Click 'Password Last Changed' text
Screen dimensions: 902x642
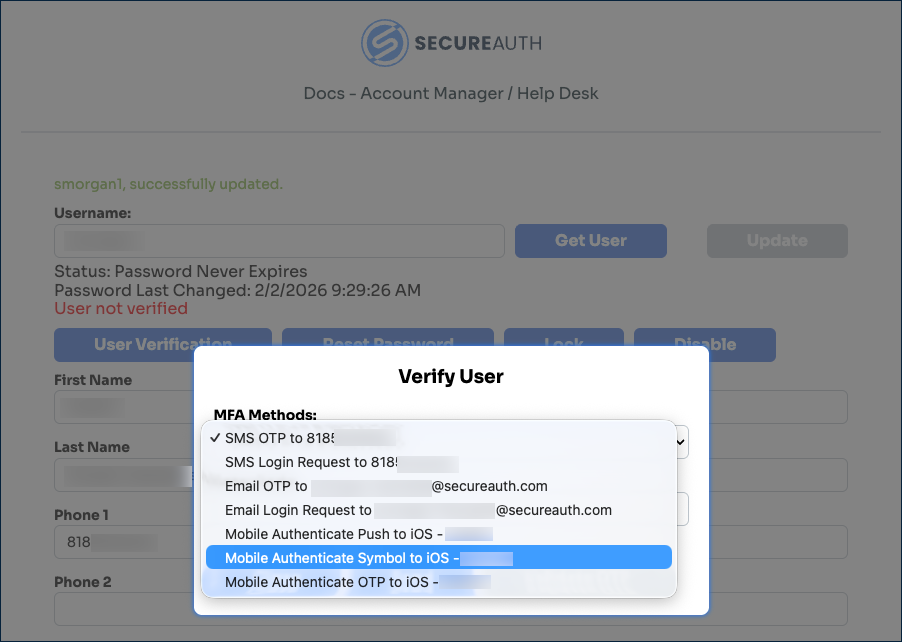point(238,291)
